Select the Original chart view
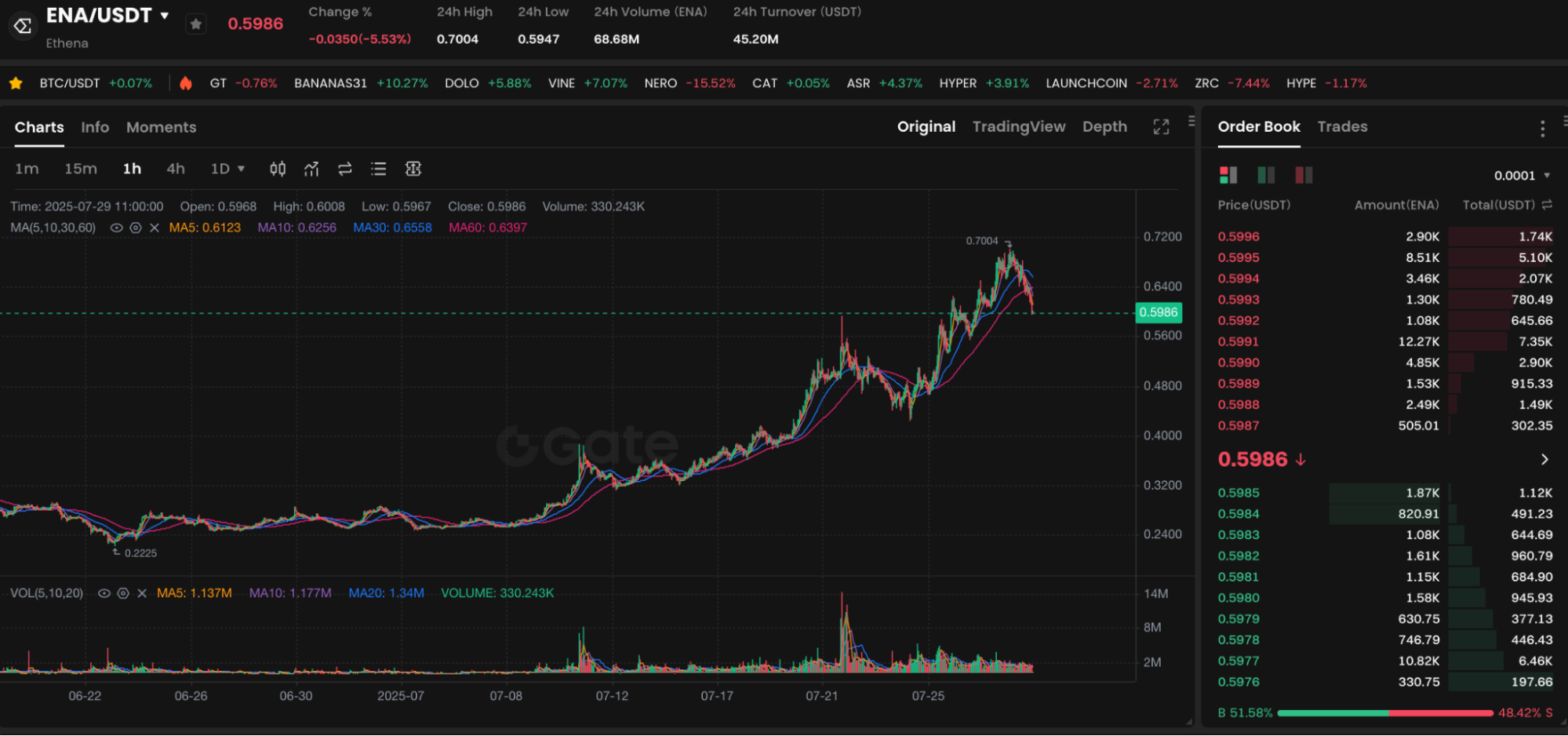 926,126
